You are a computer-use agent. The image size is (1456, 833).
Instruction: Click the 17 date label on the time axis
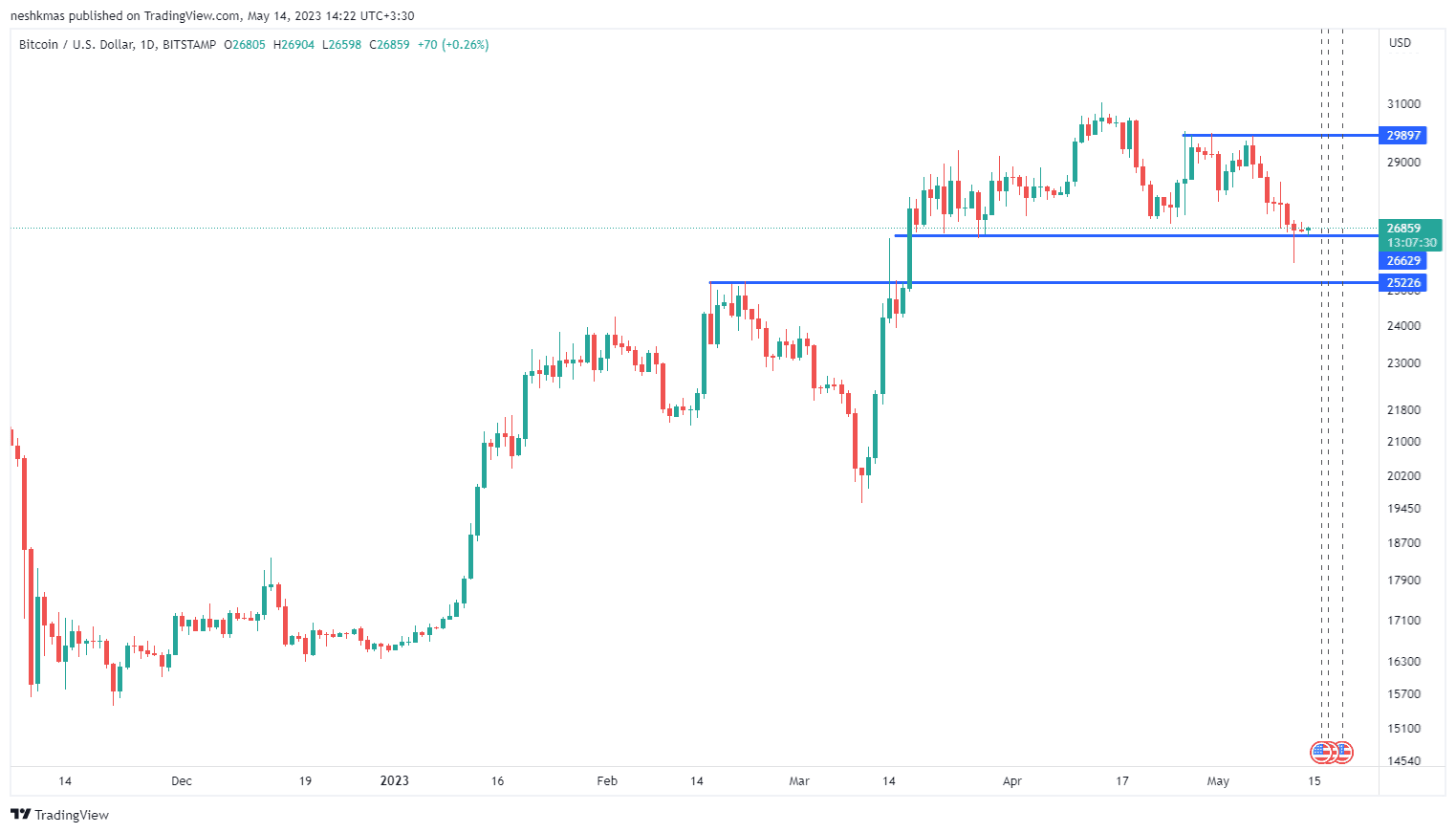click(1122, 781)
